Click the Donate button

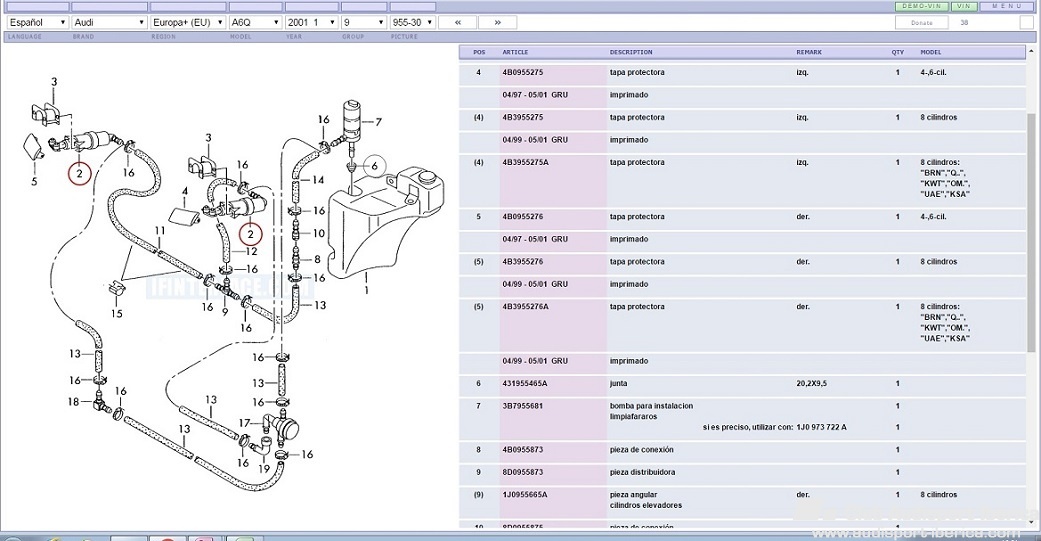click(921, 22)
